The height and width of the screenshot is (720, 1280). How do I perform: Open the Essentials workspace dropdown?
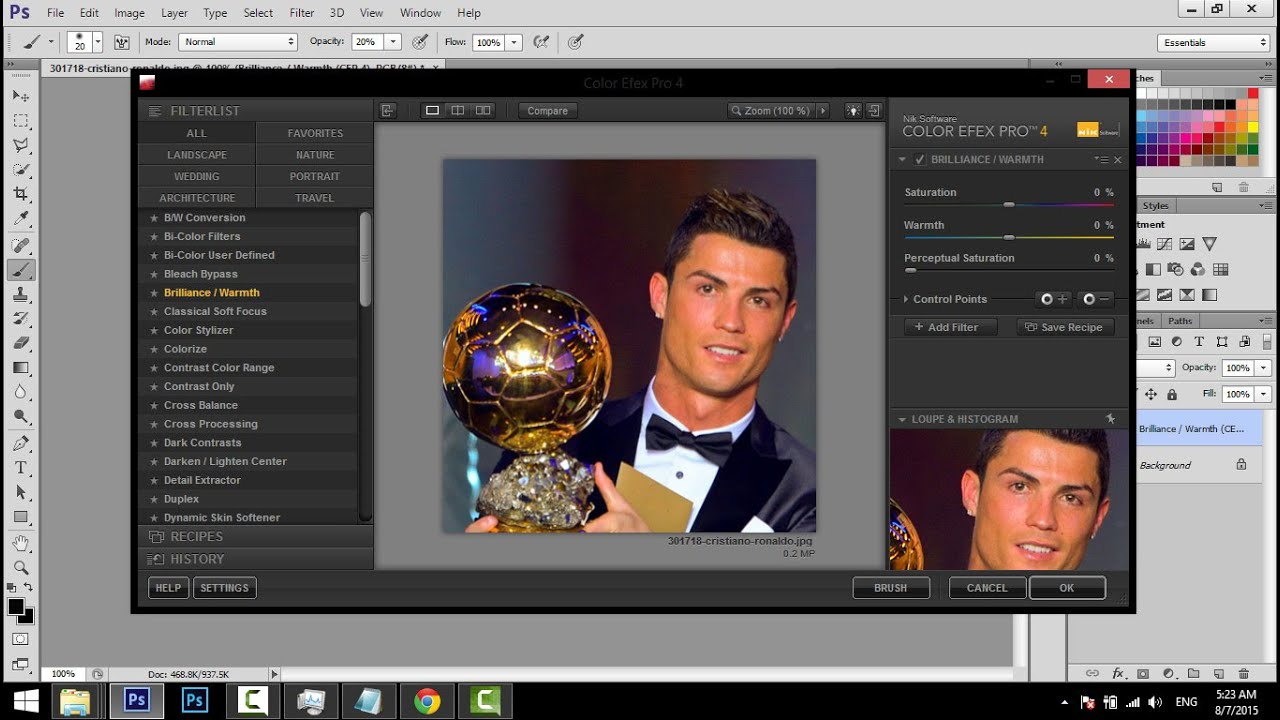coord(1214,42)
